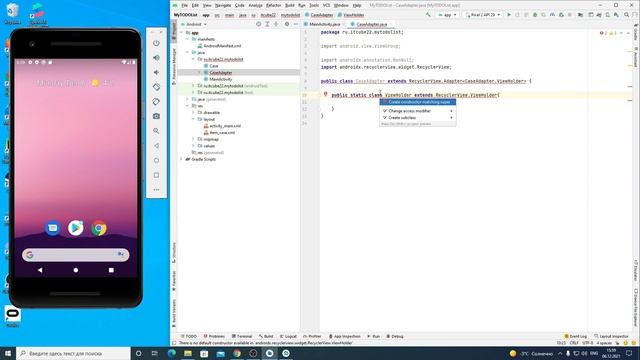The width and height of the screenshot is (640, 360).
Task: Rotate the emulator left
Action: (x=156, y=87)
